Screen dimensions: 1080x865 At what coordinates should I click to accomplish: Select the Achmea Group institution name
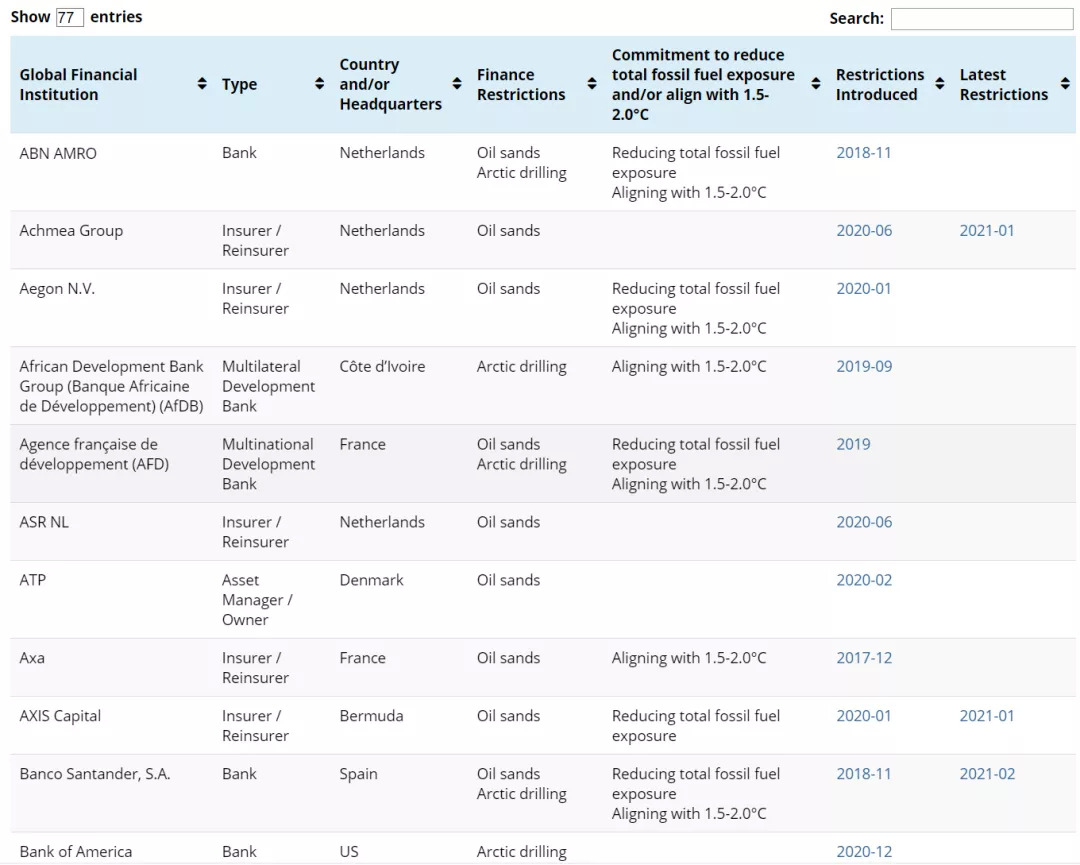71,231
